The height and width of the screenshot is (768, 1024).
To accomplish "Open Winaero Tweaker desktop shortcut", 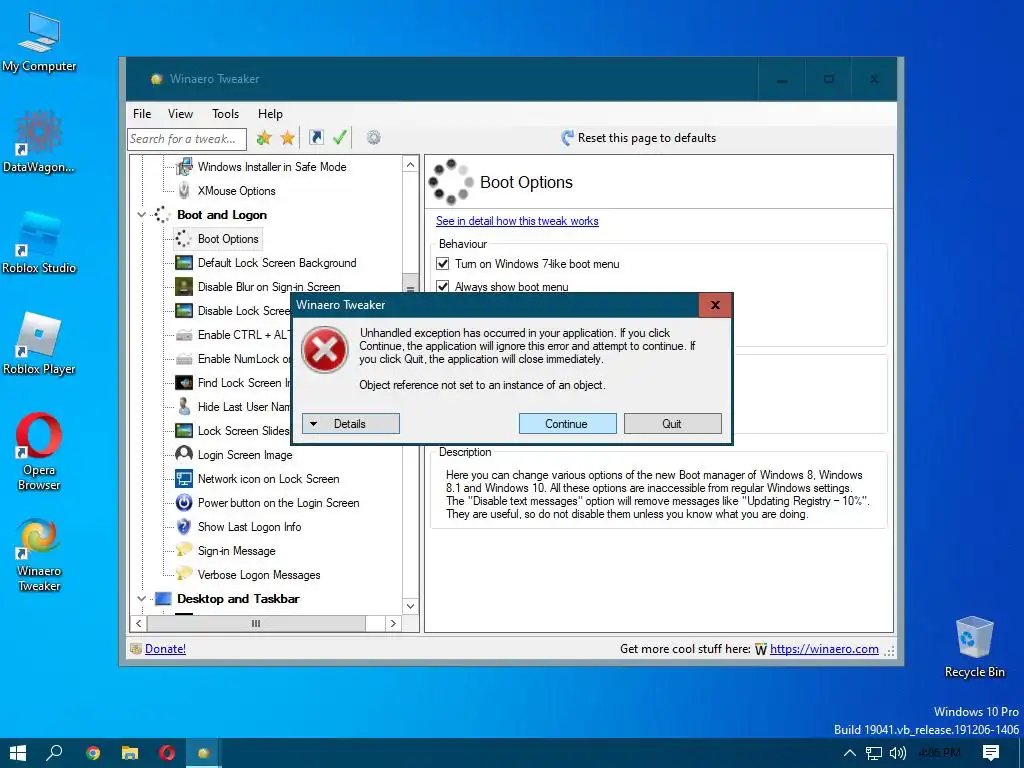I will 39,555.
